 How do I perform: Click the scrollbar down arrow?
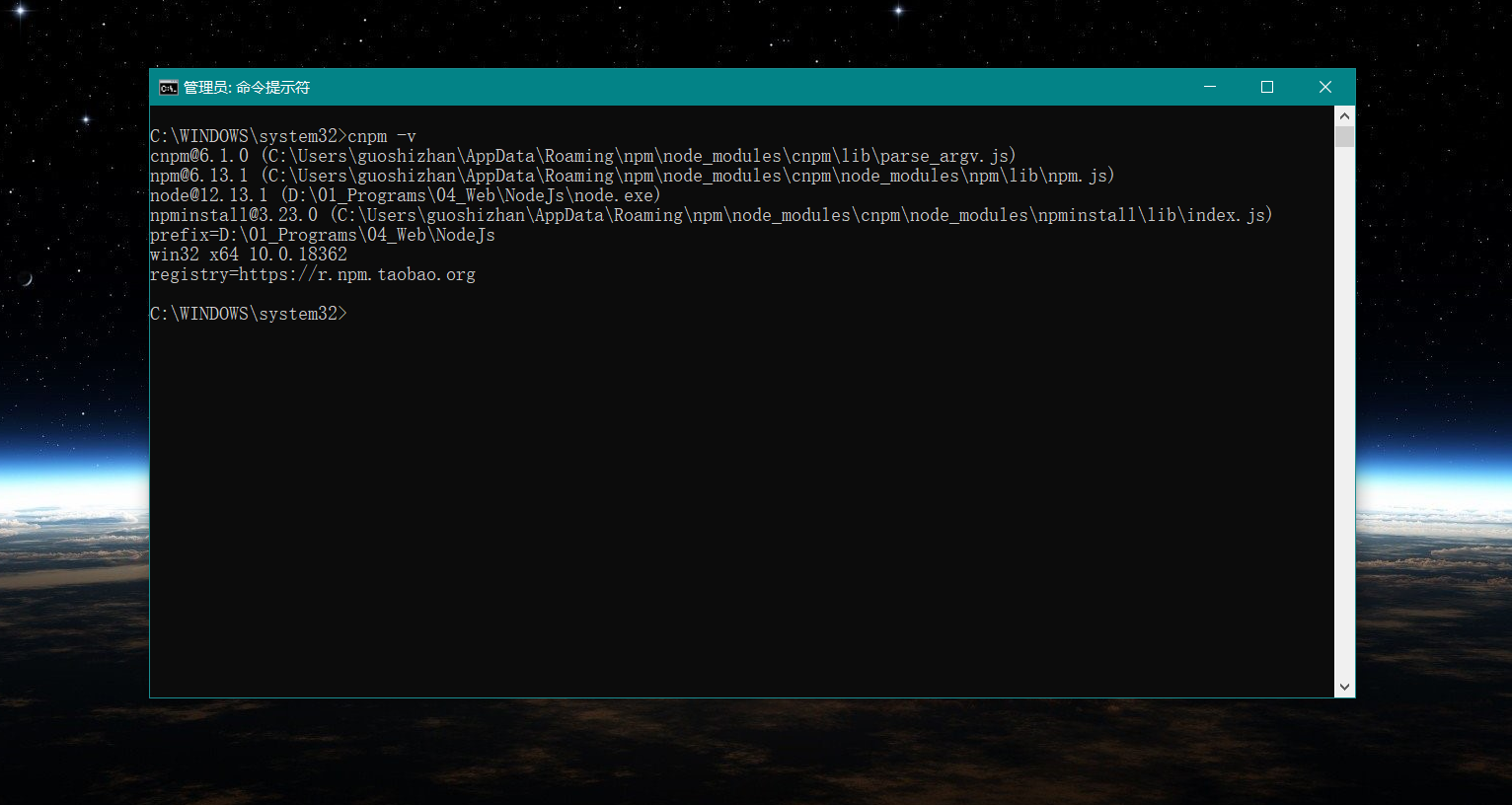pos(1344,687)
